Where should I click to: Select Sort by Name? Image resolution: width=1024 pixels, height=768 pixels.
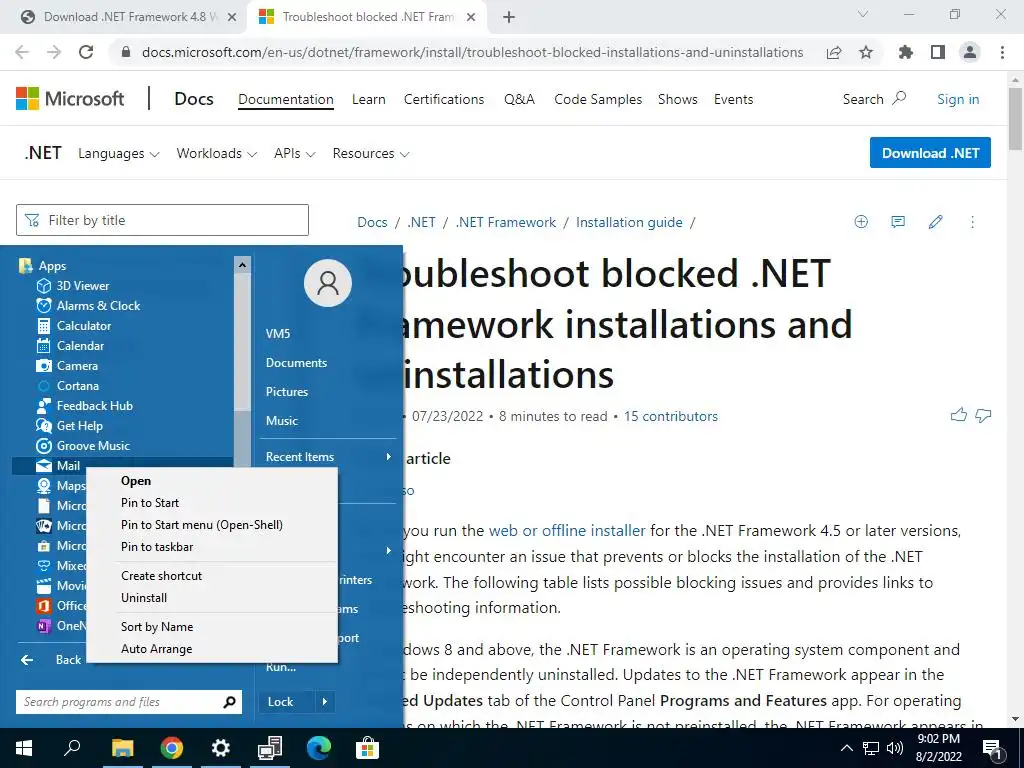point(157,626)
